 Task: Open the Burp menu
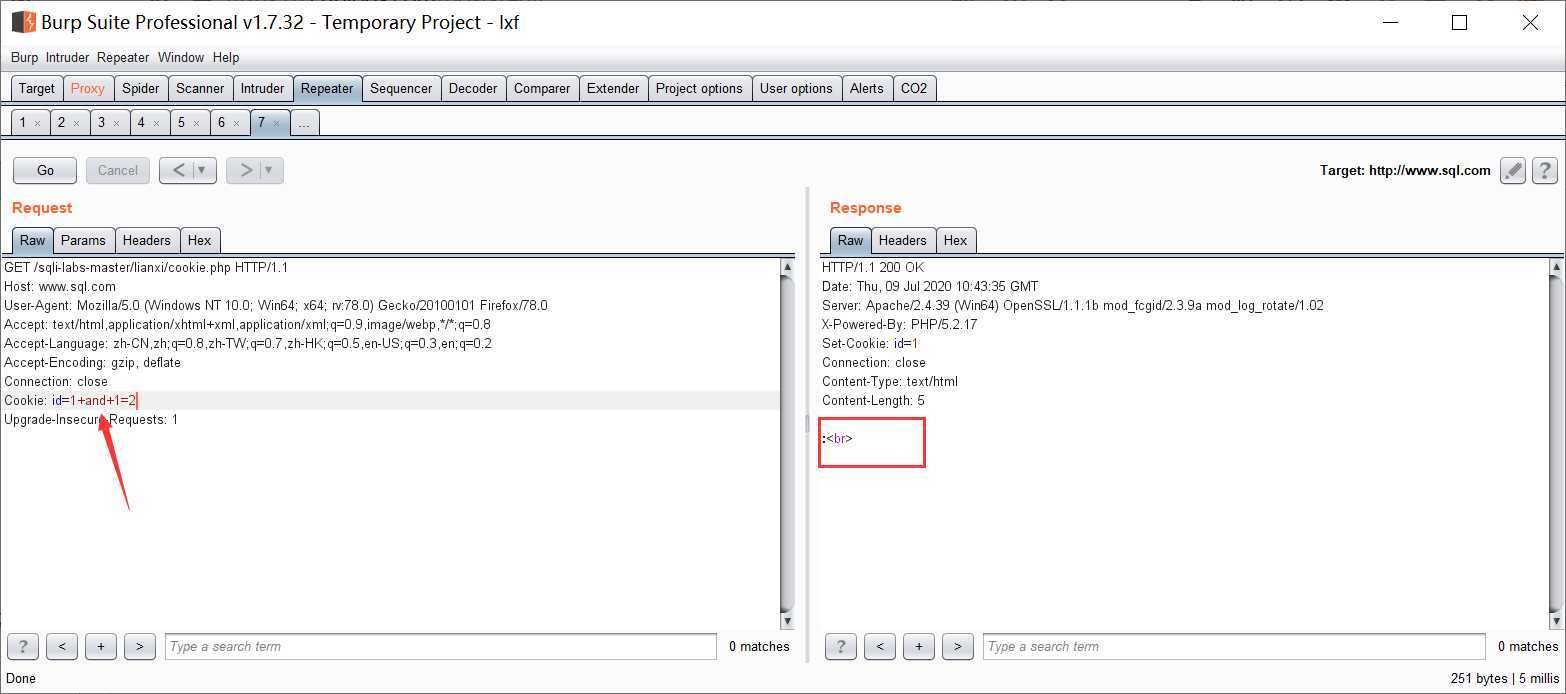click(x=24, y=57)
